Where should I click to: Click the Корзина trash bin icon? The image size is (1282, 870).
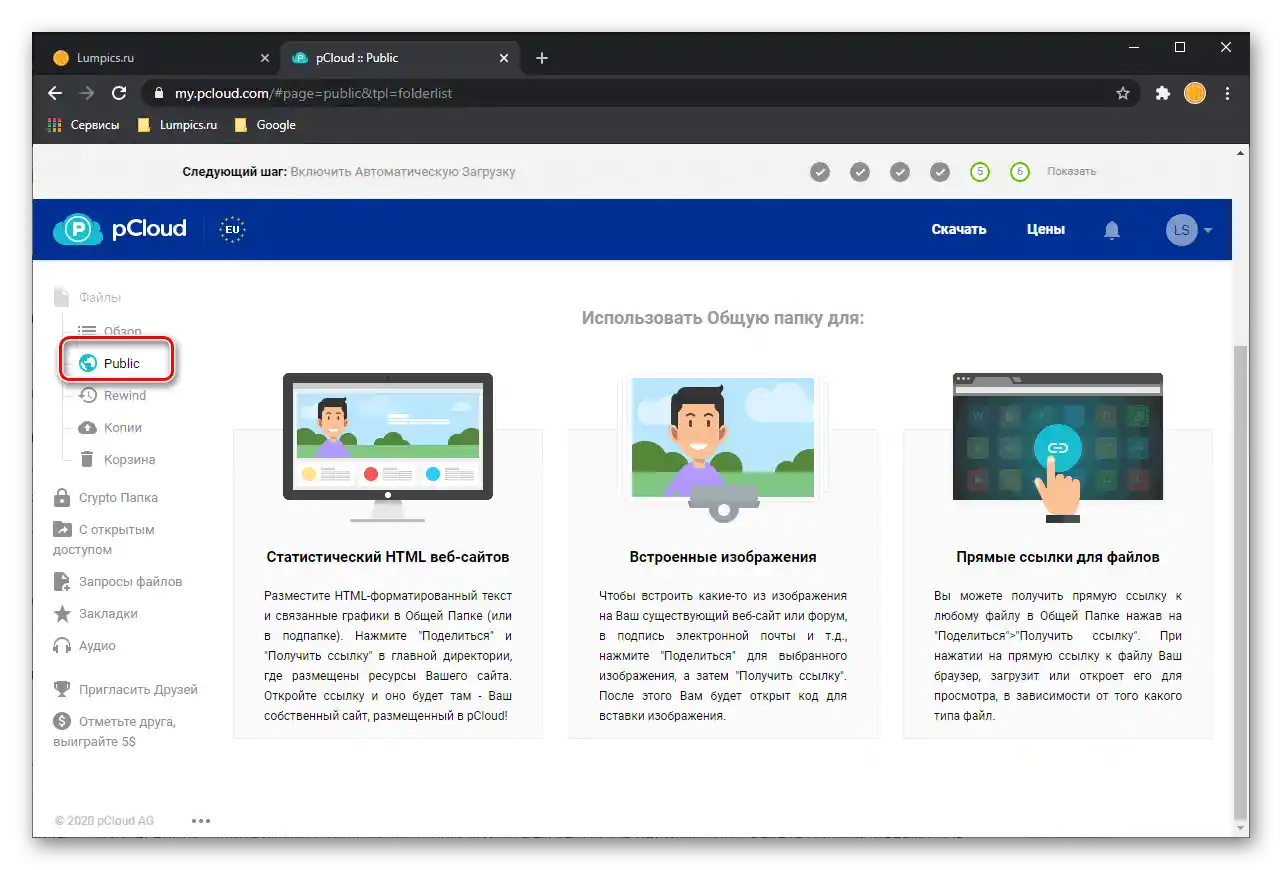(87, 460)
